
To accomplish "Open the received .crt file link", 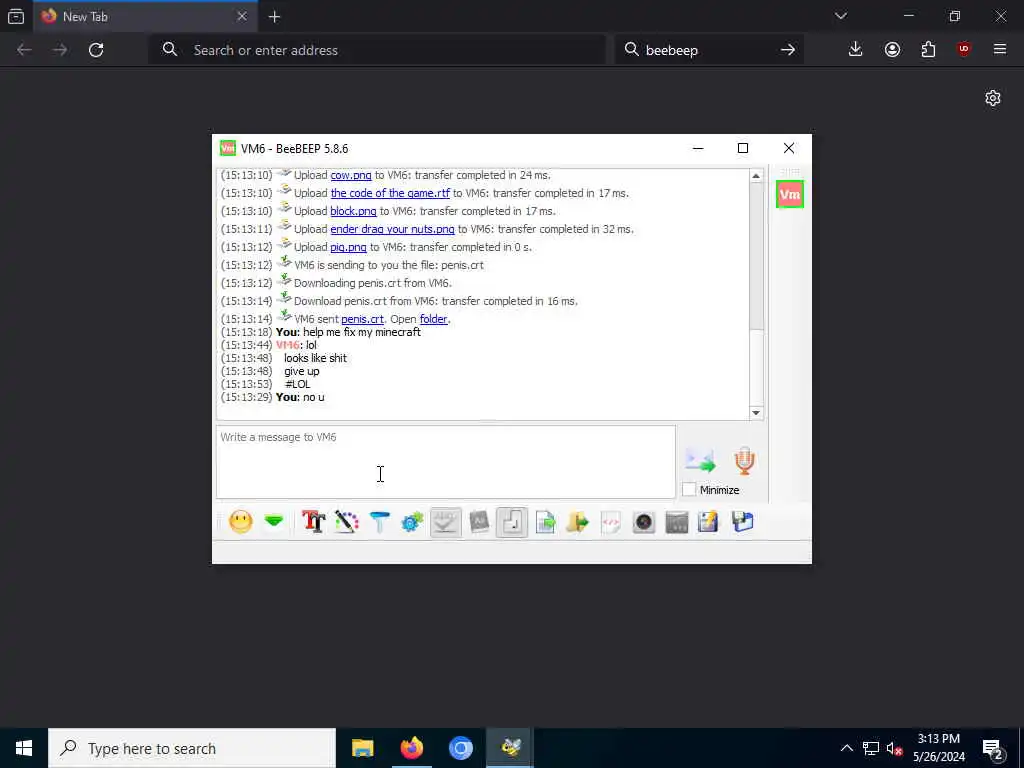I will tap(362, 319).
